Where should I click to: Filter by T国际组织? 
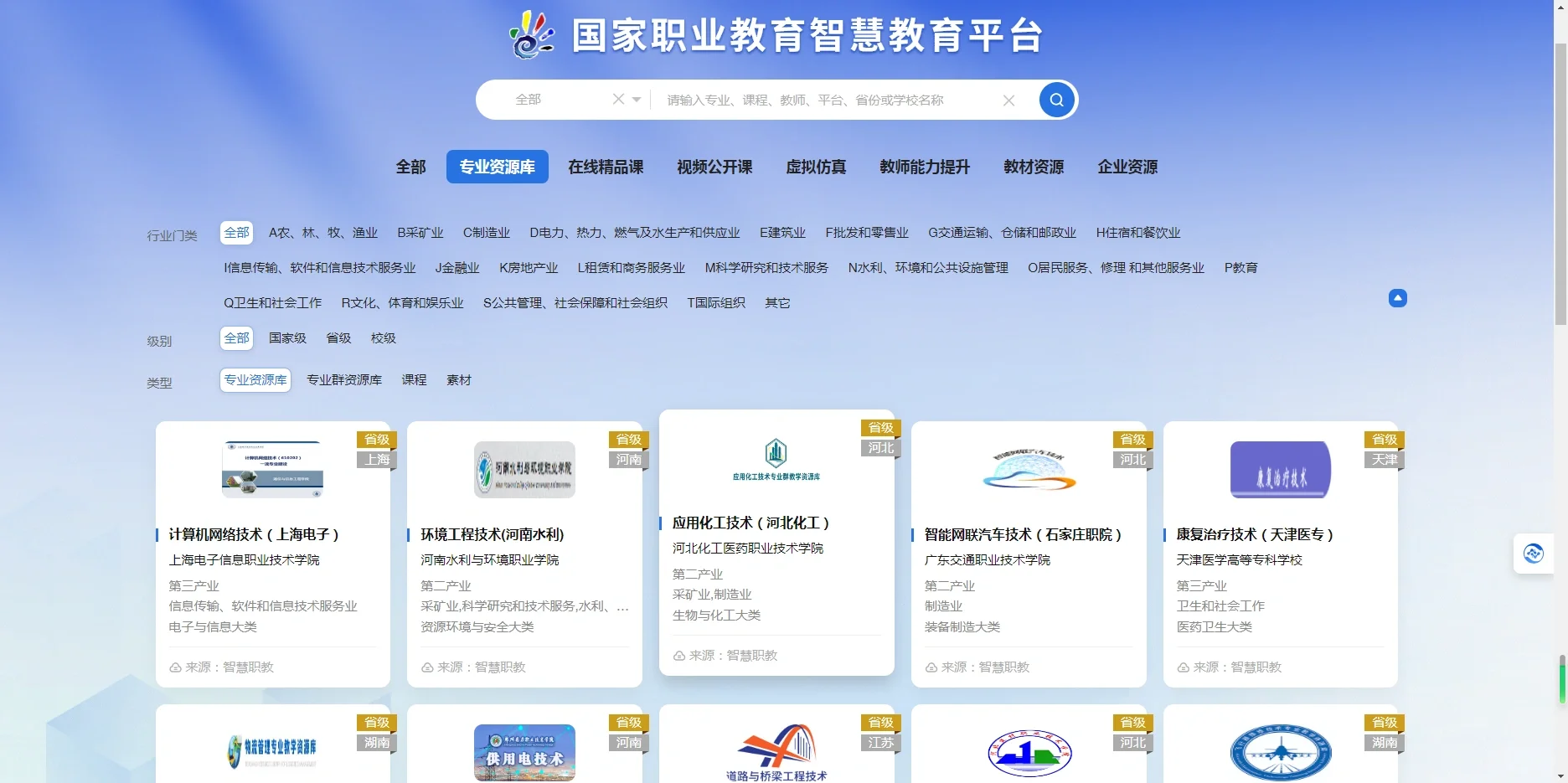716,303
